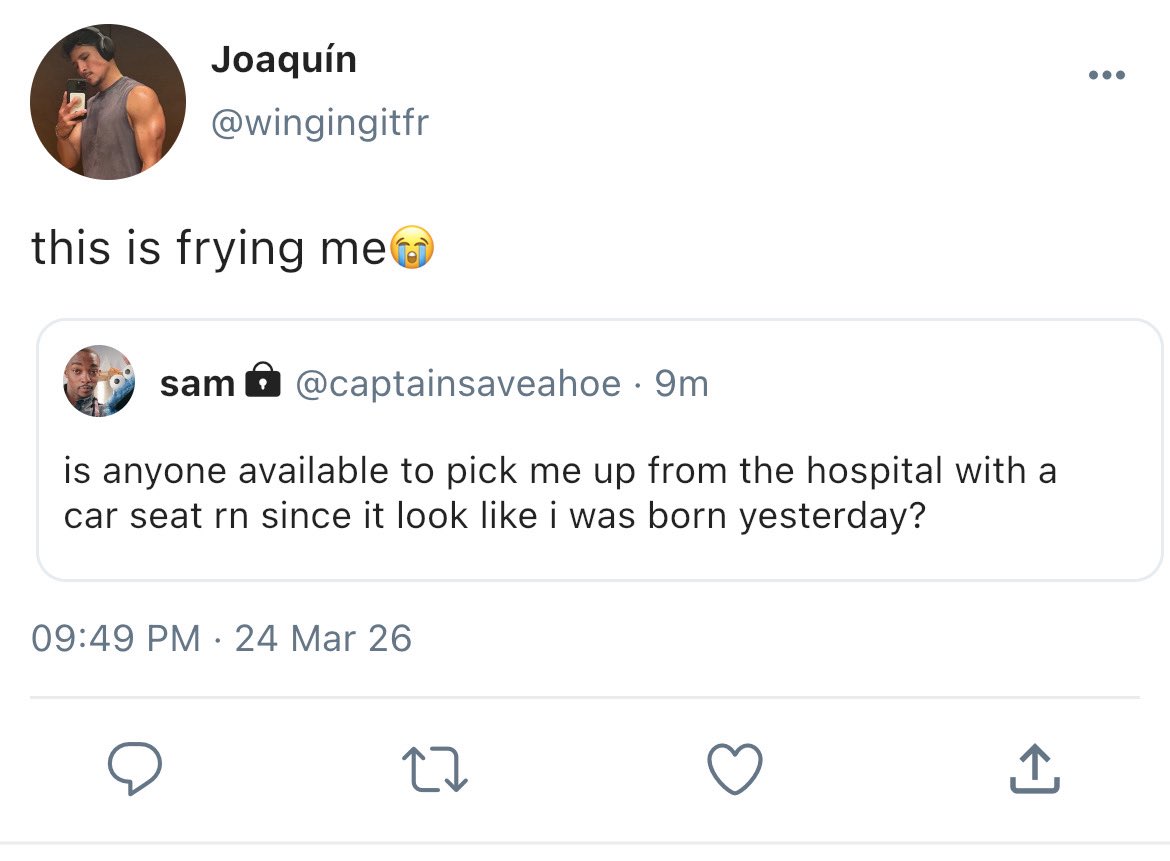
Task: Open the three-dot more options menu
Action: (1108, 76)
